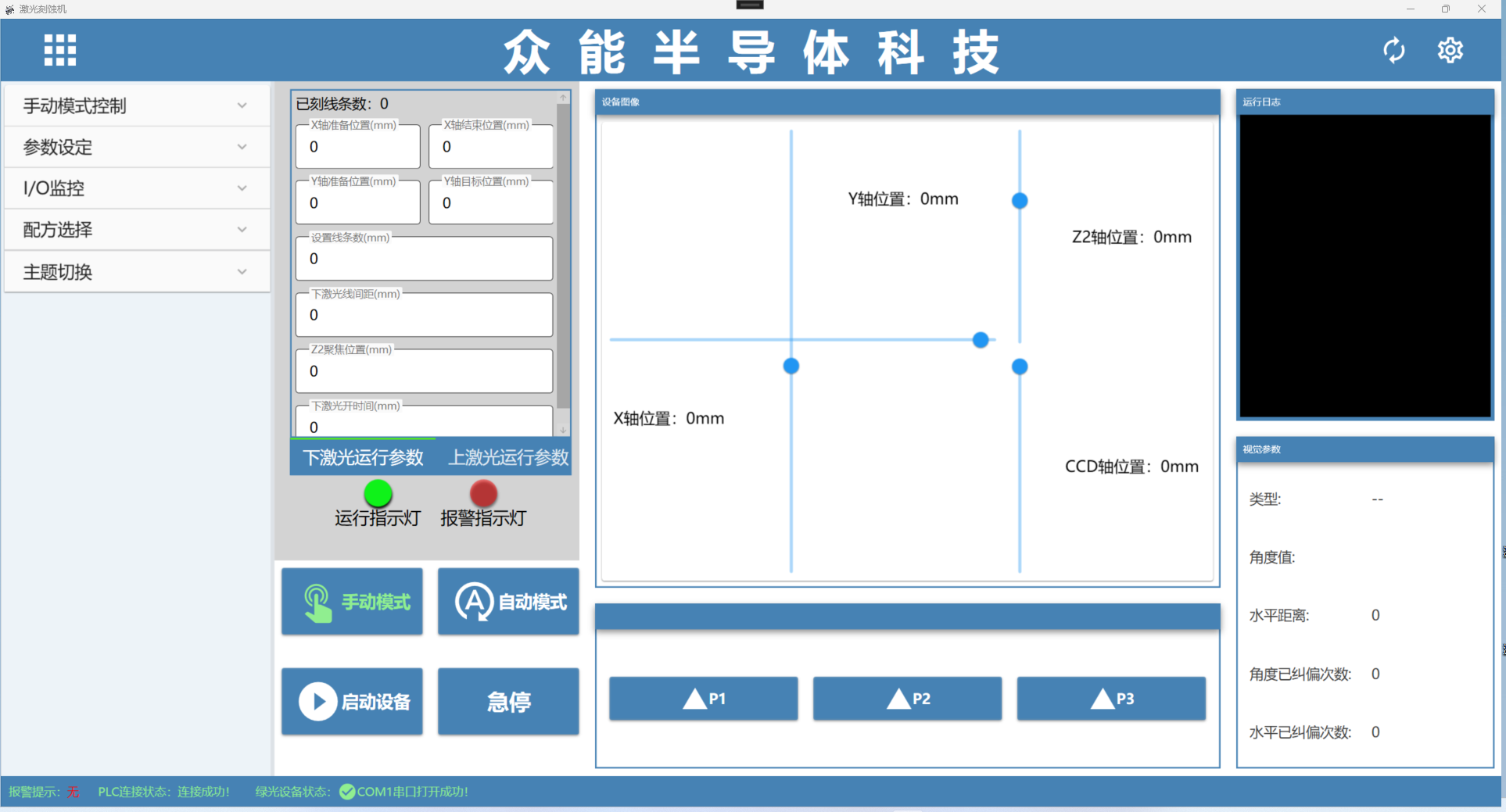Screen dimensions: 1506x812
Task: Click the red alarm indicator light
Action: coord(483,493)
